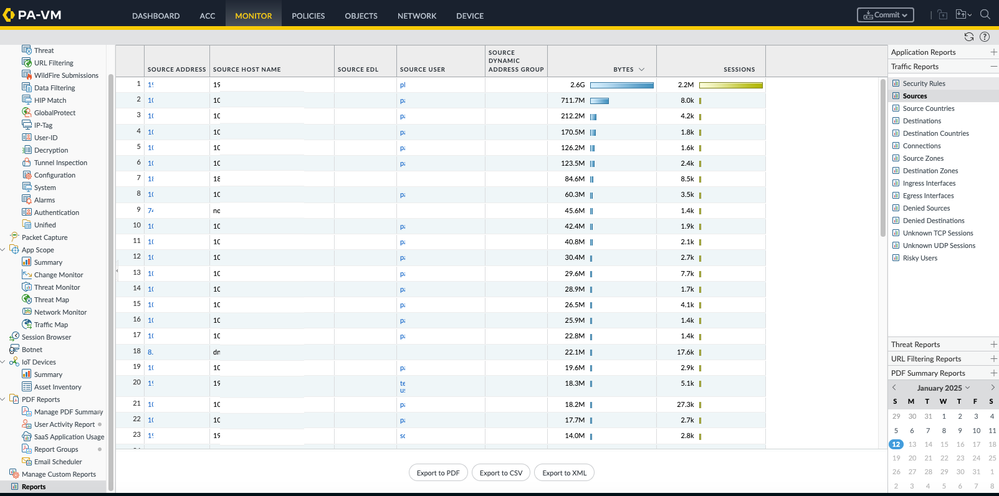Expand the Application Reports section

pyautogui.click(x=993, y=52)
